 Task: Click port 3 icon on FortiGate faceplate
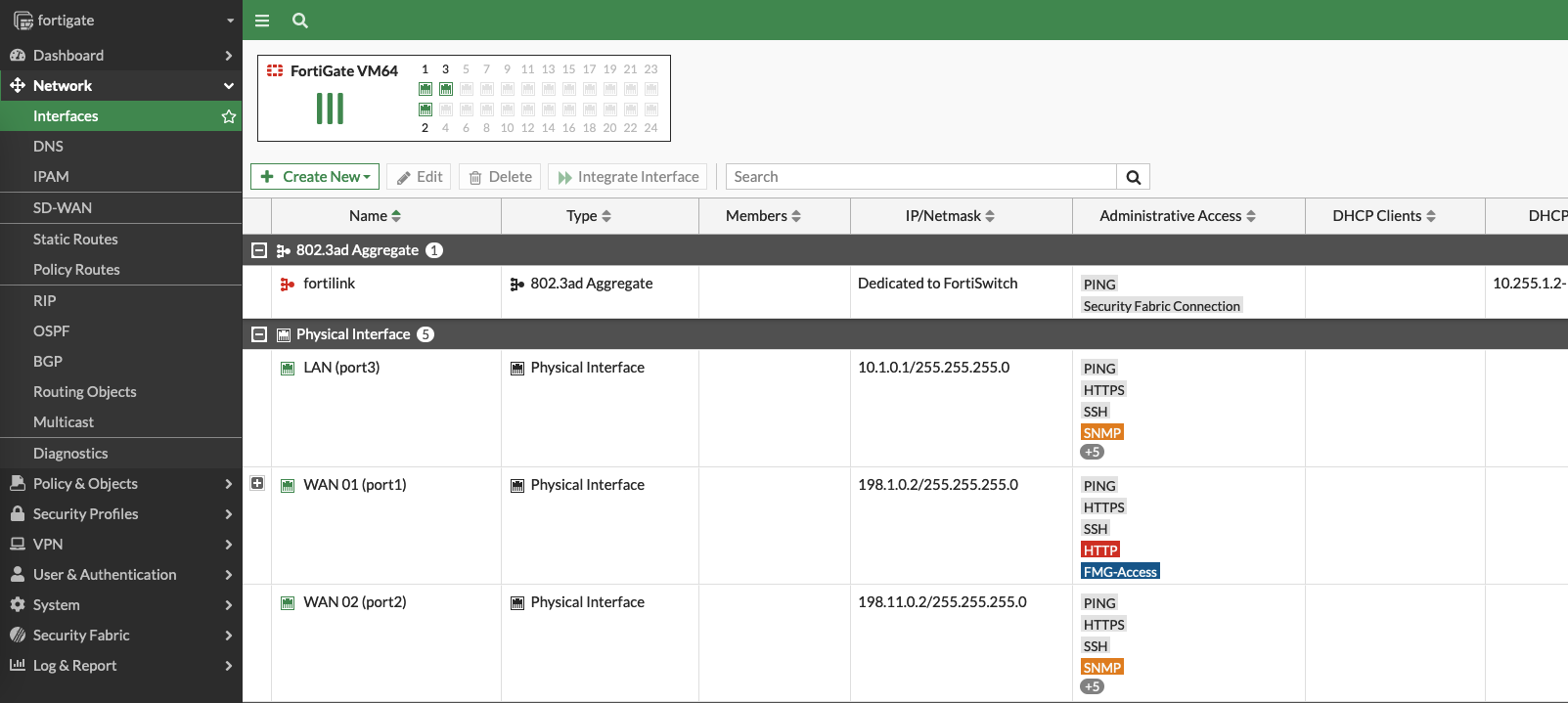(446, 89)
